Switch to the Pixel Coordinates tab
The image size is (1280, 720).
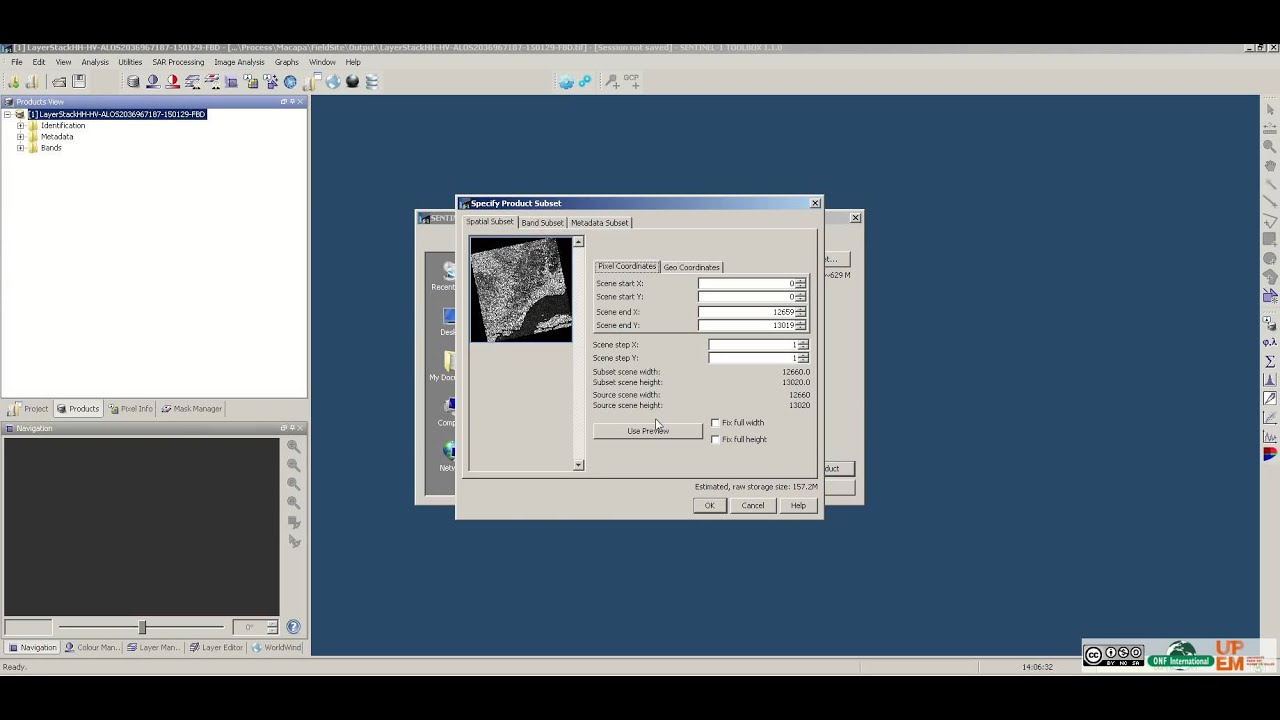(627, 266)
